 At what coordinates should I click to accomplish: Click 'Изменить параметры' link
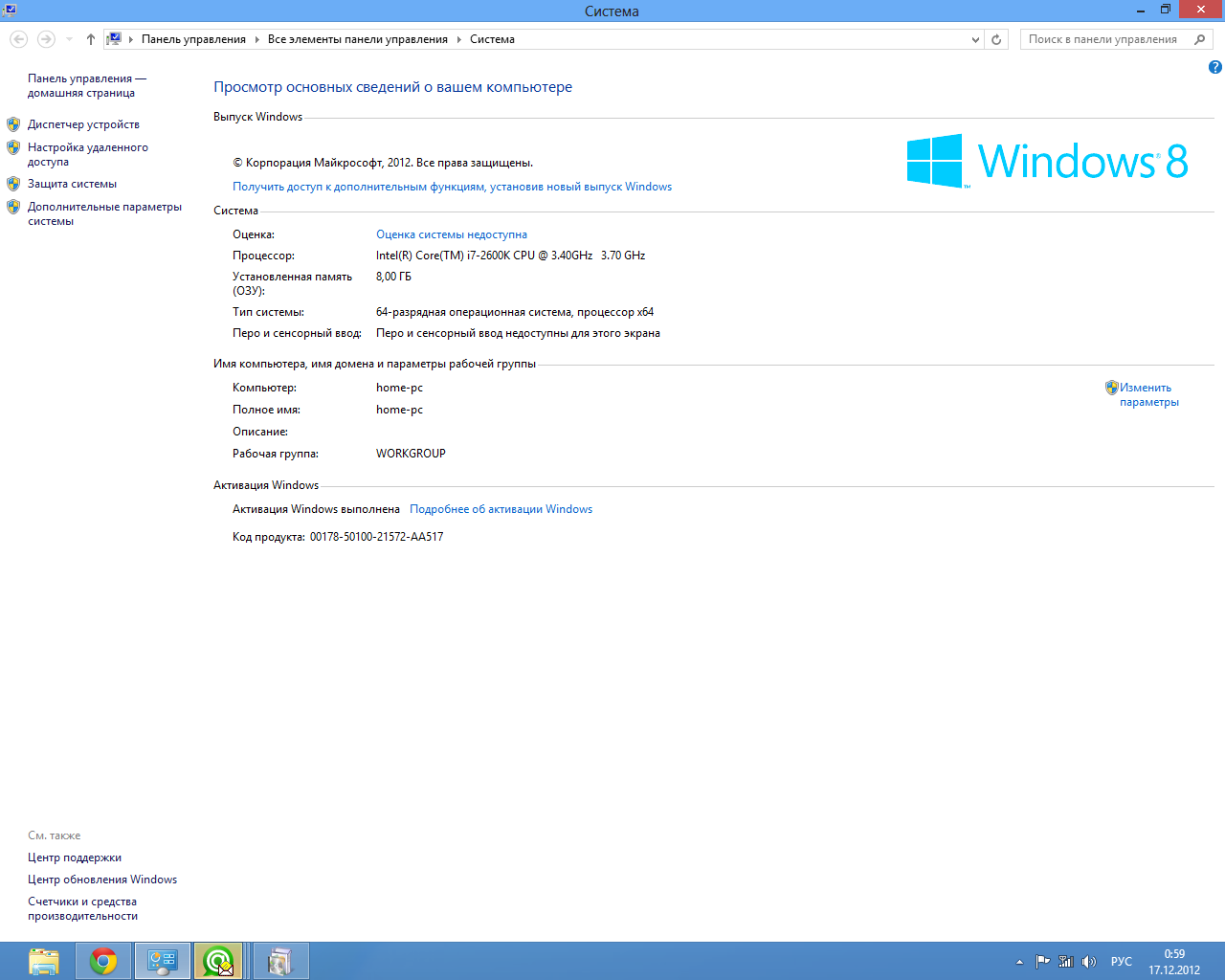point(1148,394)
